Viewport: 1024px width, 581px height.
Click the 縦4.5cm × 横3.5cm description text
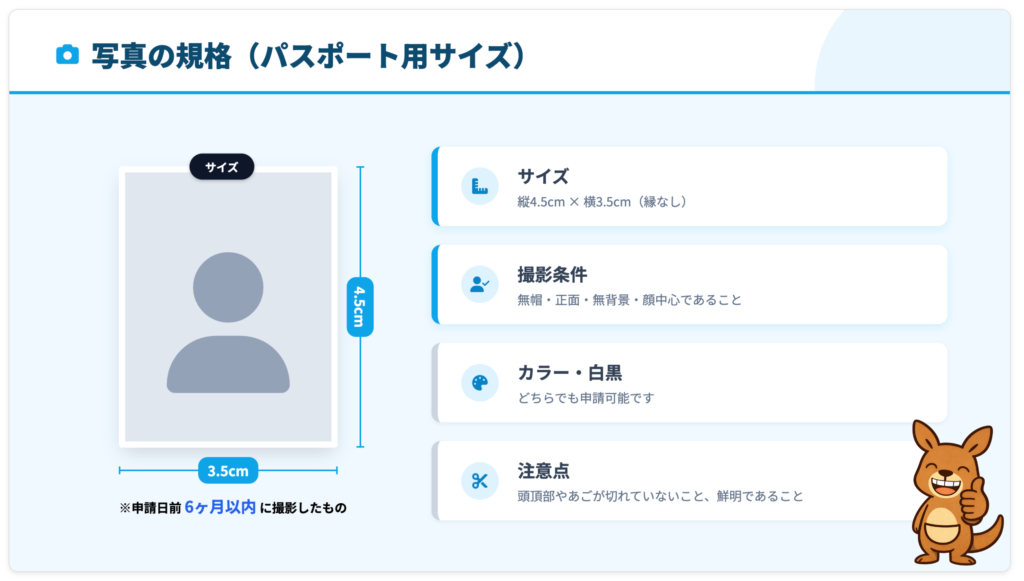(602, 202)
